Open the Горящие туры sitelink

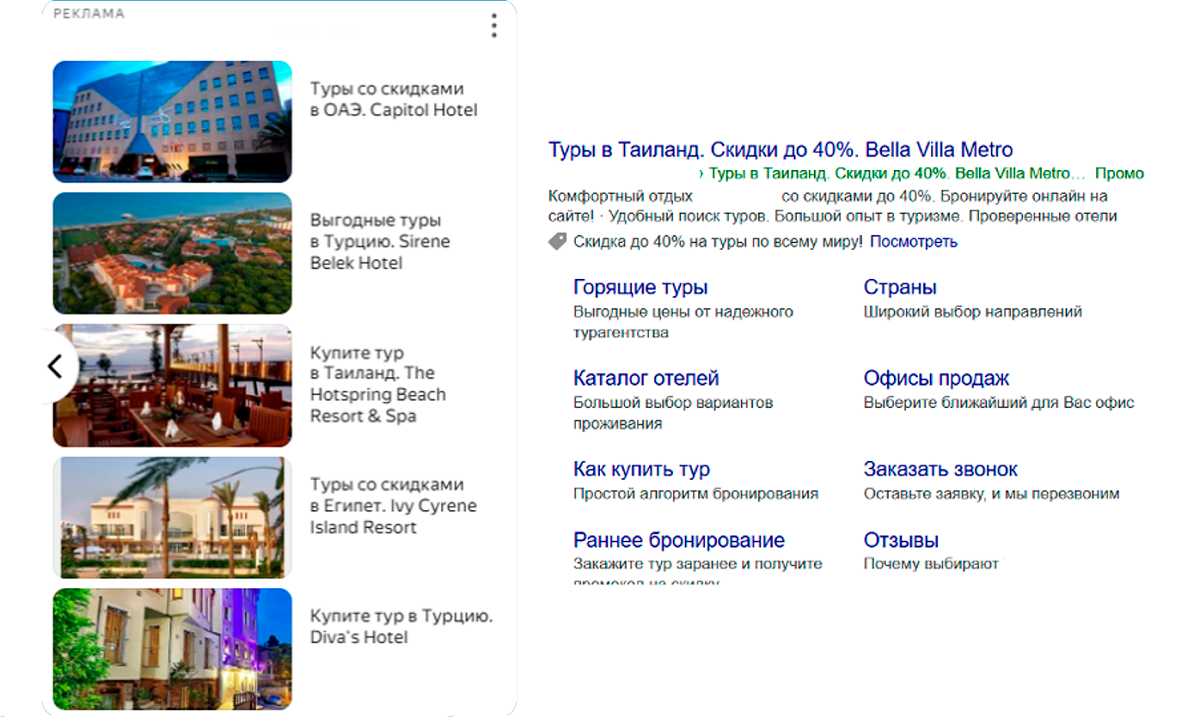tap(641, 286)
